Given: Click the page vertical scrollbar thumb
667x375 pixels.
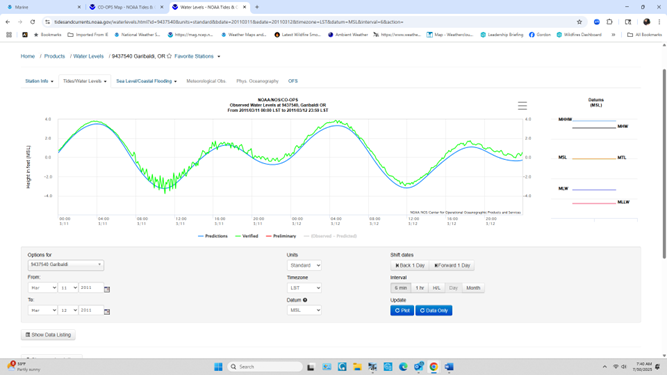Looking at the screenshot, I should (664, 164).
